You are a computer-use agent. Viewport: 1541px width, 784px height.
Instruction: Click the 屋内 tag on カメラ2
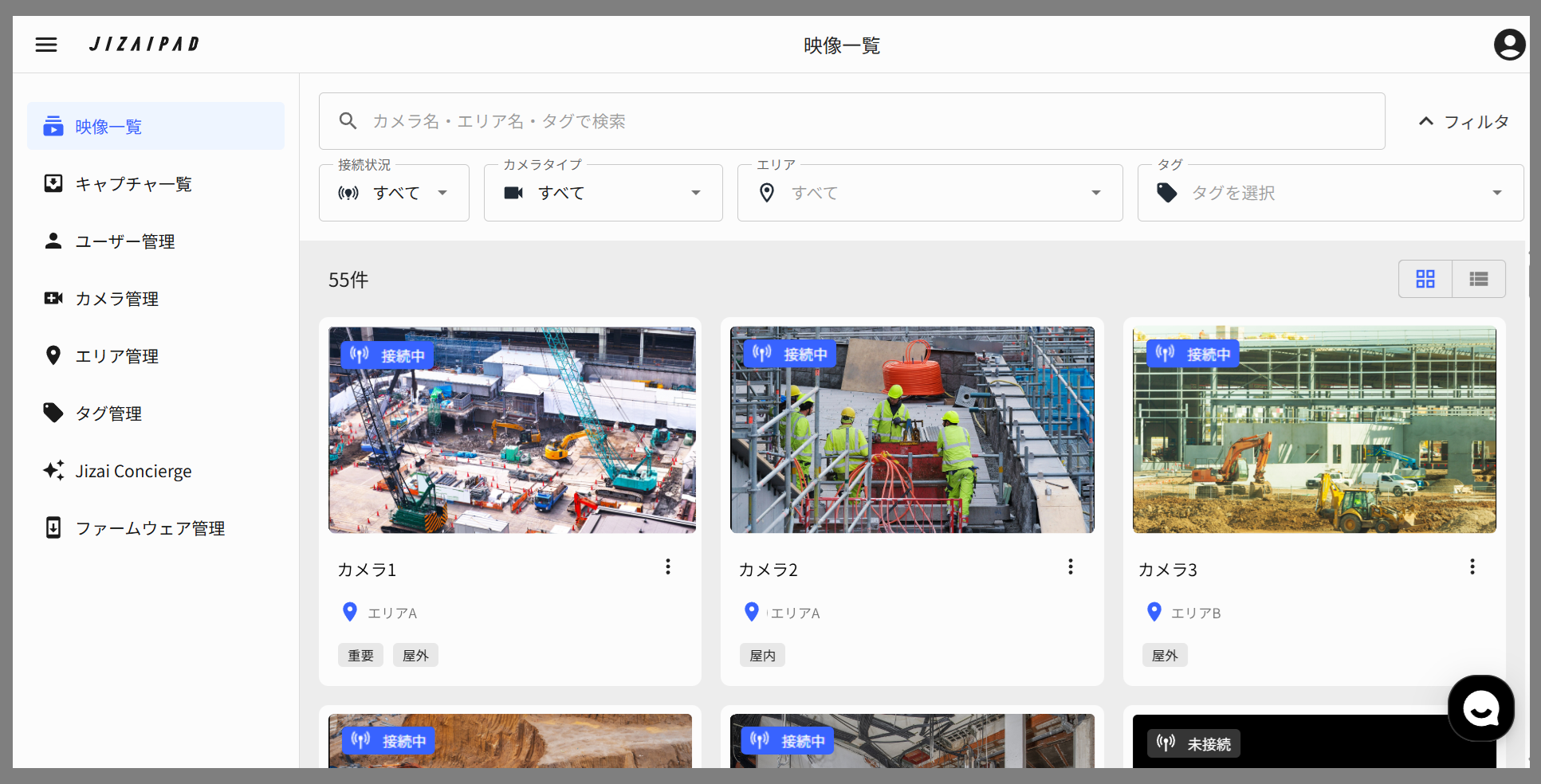[762, 655]
